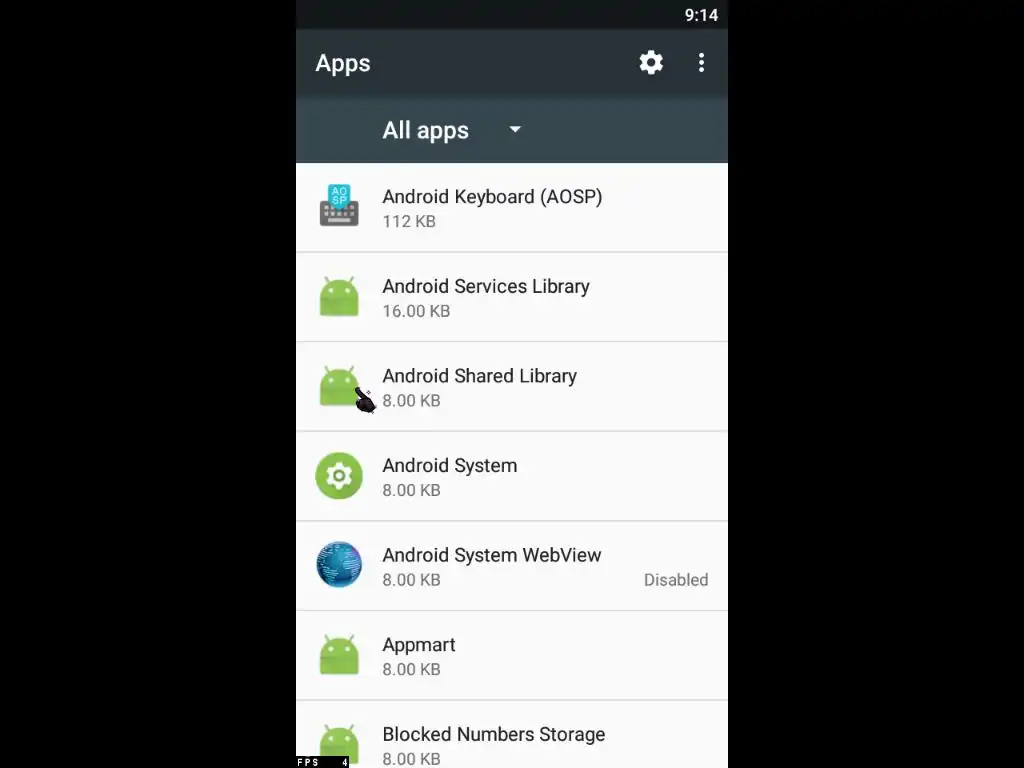Expand the All apps filter dropdown
The width and height of the screenshot is (1024, 768).
(x=451, y=130)
